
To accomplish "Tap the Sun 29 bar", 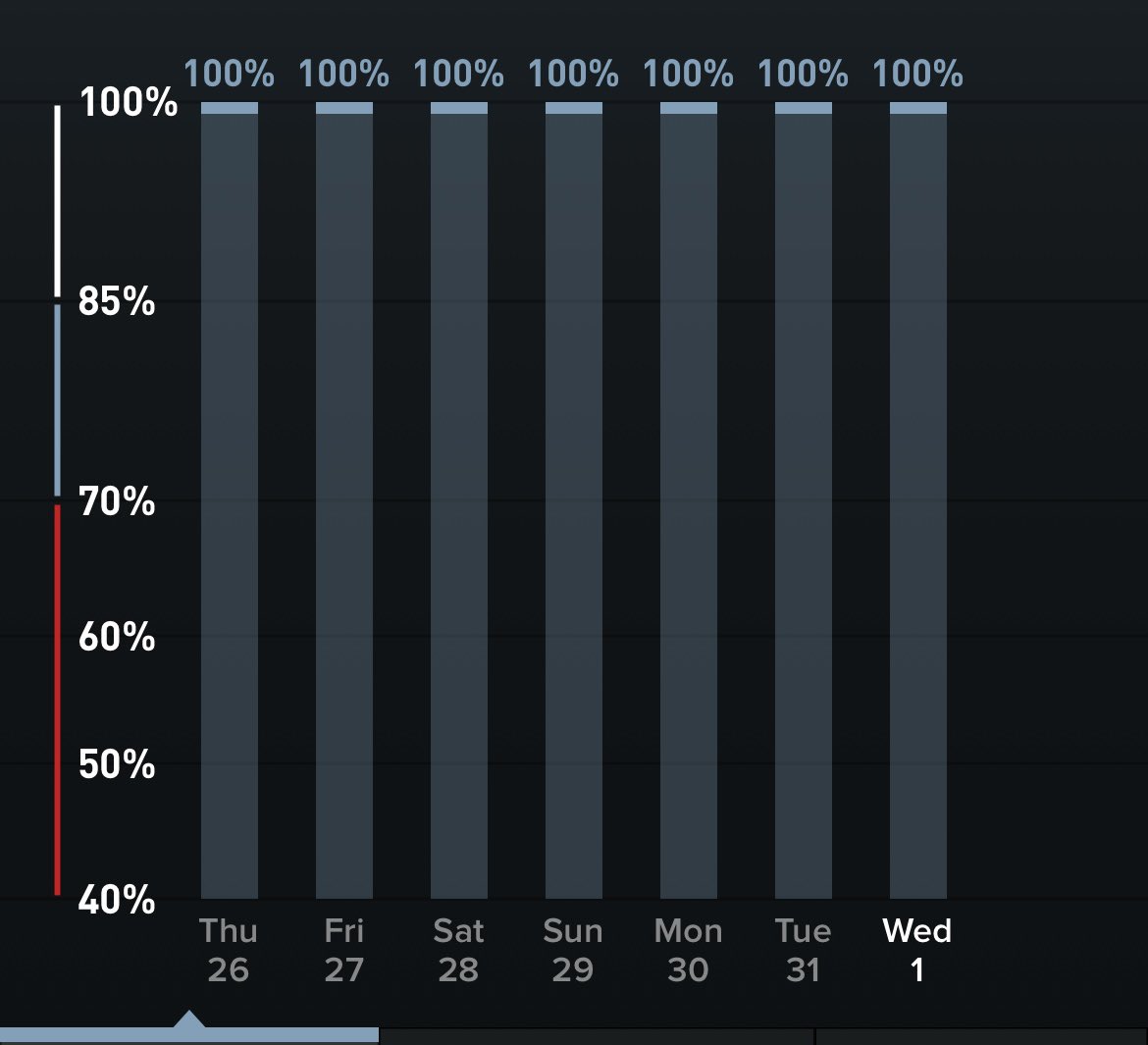I will click(x=574, y=500).
